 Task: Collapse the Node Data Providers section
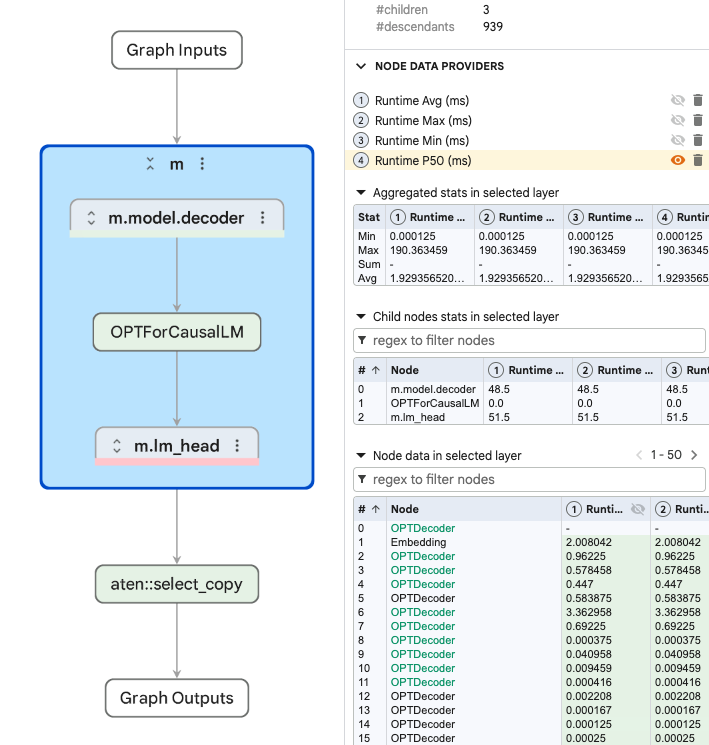tap(361, 66)
